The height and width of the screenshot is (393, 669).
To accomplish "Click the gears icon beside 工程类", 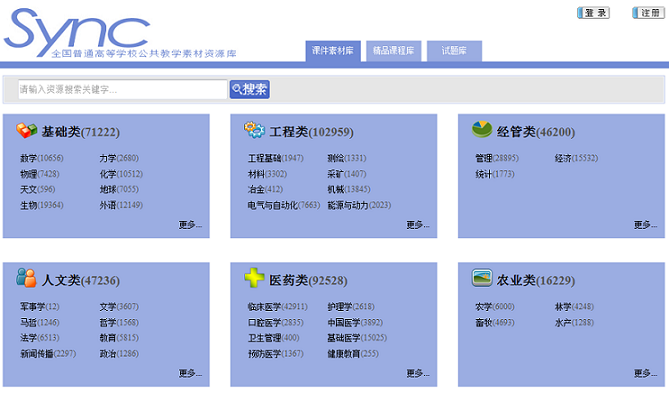I will click(x=254, y=130).
